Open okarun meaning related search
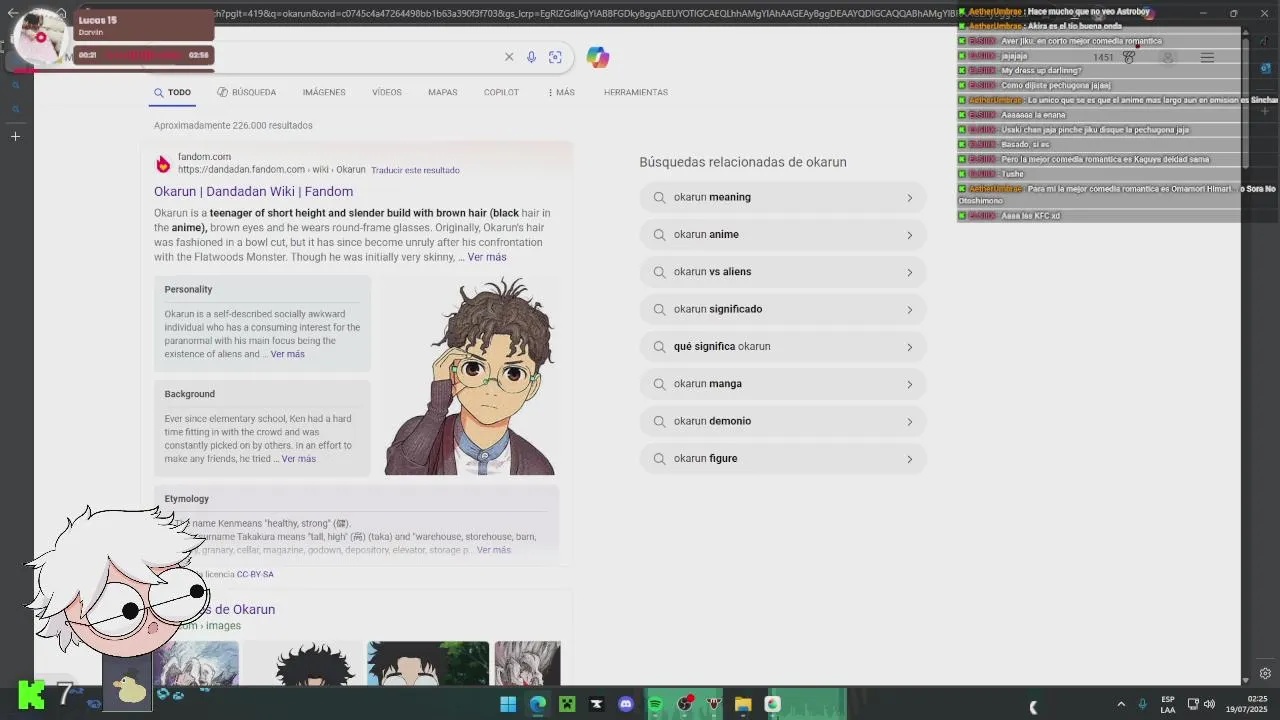1280x720 pixels. [783, 197]
